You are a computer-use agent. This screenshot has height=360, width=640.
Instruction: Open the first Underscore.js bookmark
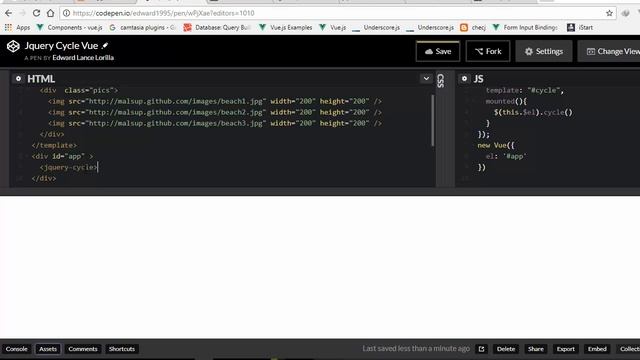pyautogui.click(x=376, y=27)
